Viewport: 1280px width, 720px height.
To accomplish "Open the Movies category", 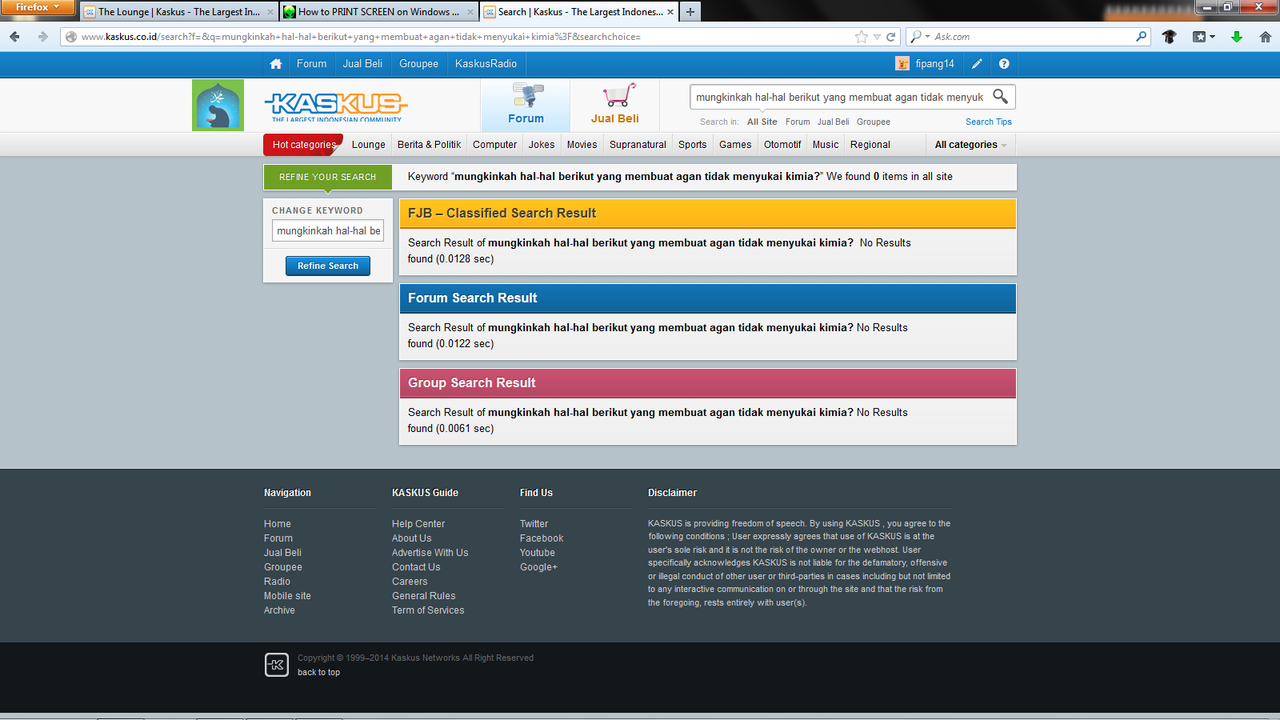I will click(x=582, y=145).
